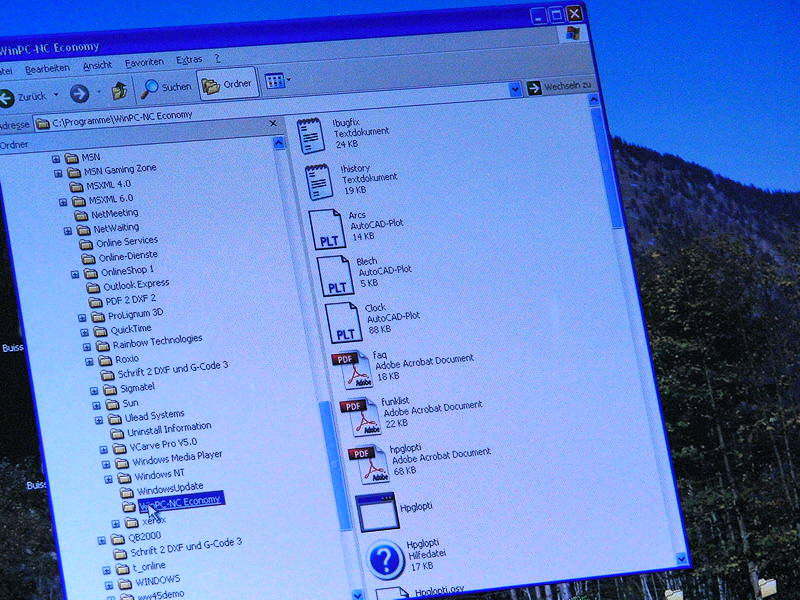Select the Hpglopti application window icon
The height and width of the screenshot is (600, 800).
point(377,512)
